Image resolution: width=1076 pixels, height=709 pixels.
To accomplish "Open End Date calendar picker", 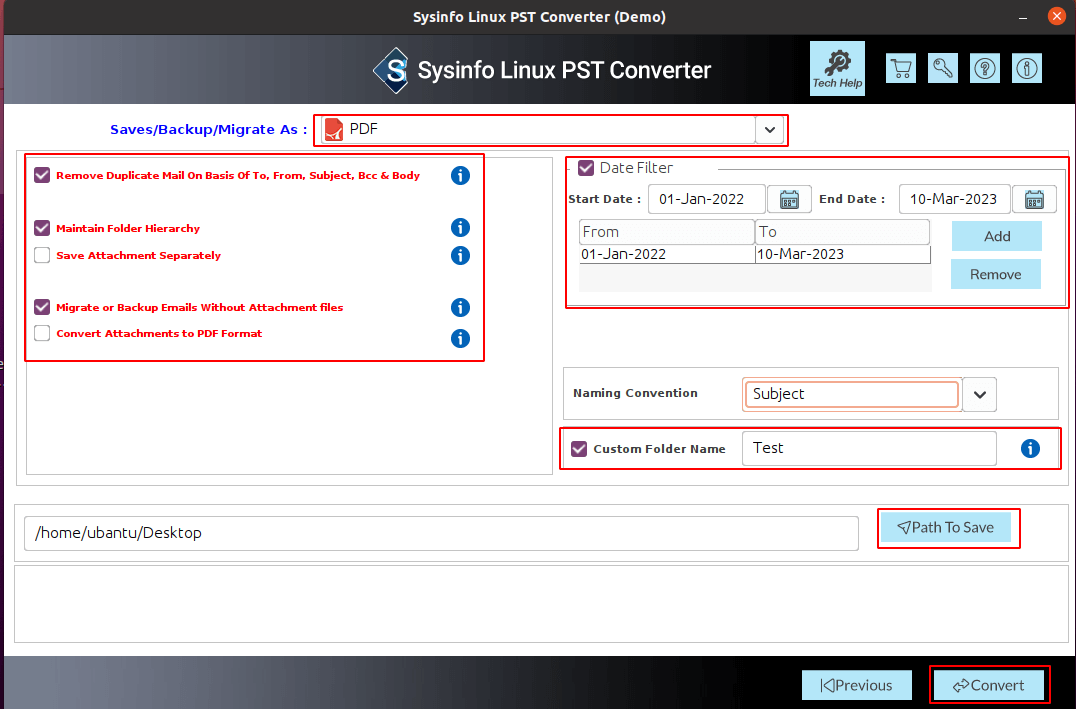I will click(x=1034, y=199).
